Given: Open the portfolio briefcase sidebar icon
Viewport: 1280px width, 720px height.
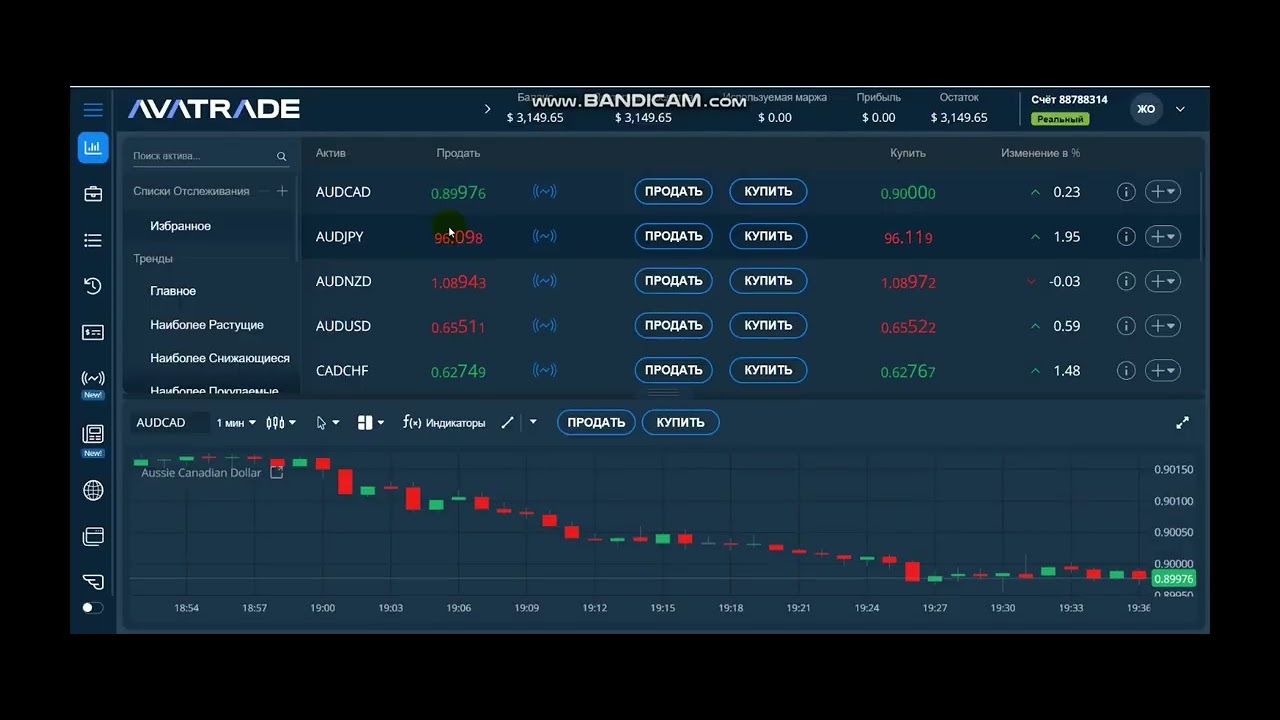Looking at the screenshot, I should coord(93,194).
